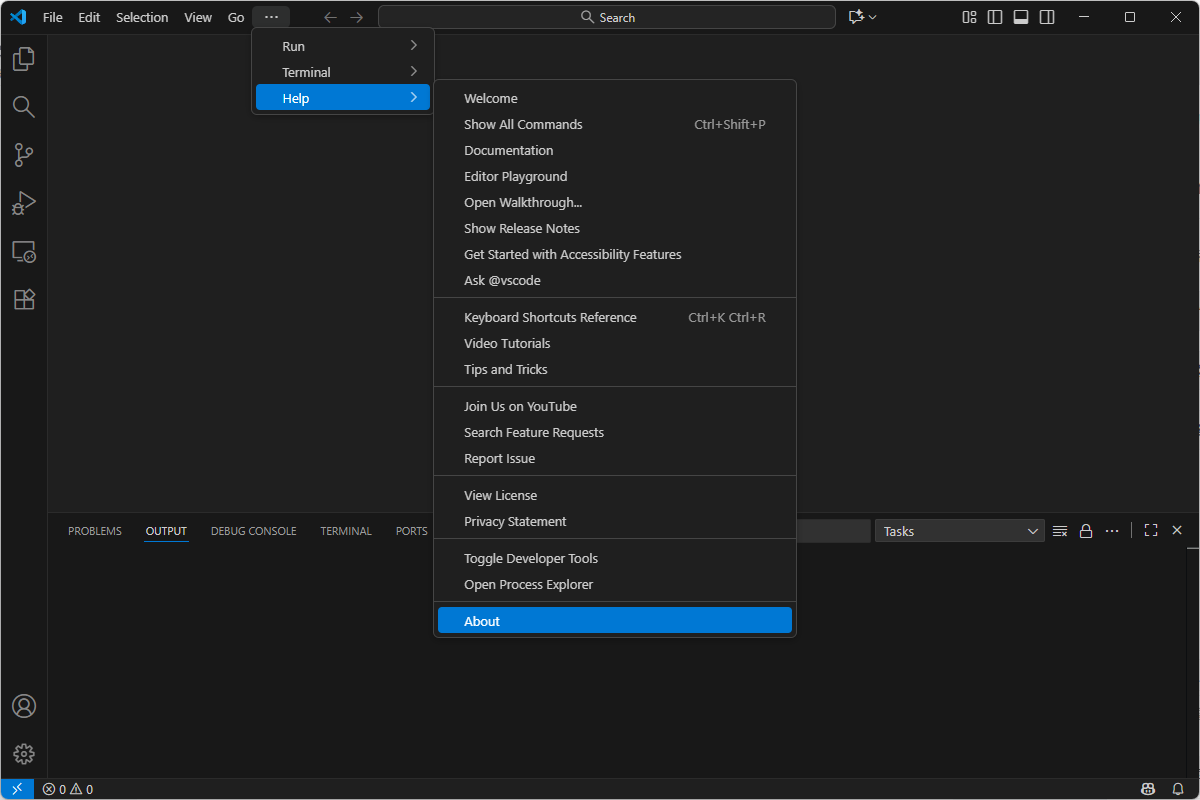1200x800 pixels.
Task: Open the Tasks output channel dropdown
Action: click(x=959, y=531)
